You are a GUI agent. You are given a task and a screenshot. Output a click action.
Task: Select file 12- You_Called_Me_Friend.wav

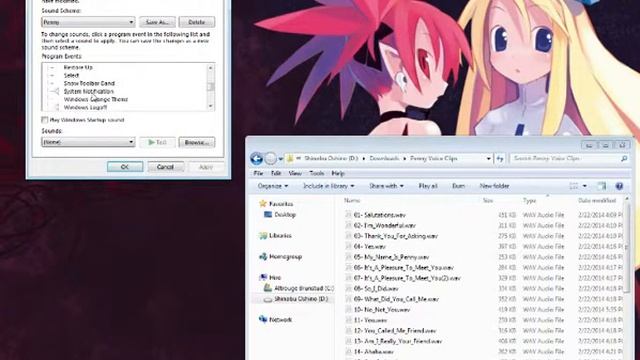point(395,331)
